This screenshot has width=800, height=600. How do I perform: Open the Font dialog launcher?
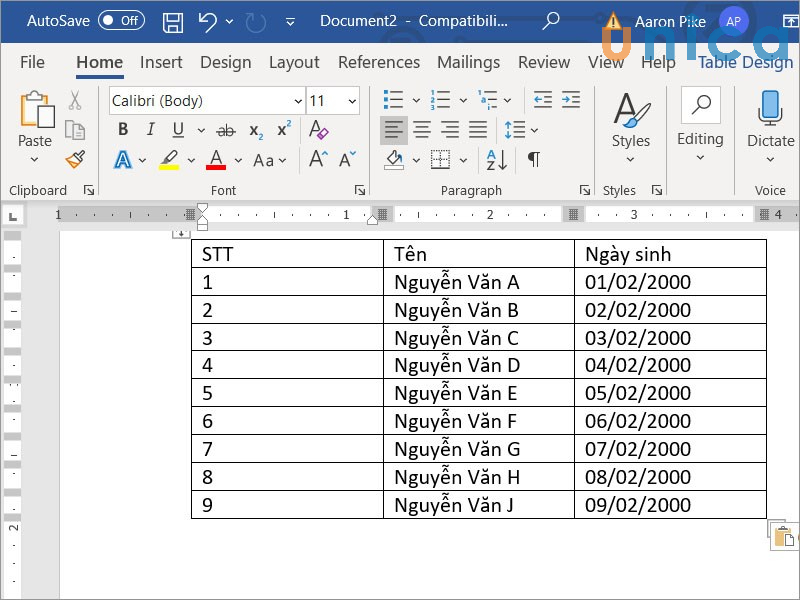360,190
